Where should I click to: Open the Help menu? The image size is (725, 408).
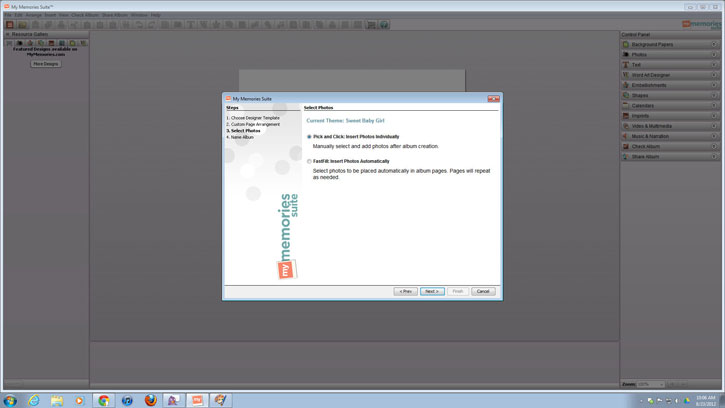[x=155, y=15]
